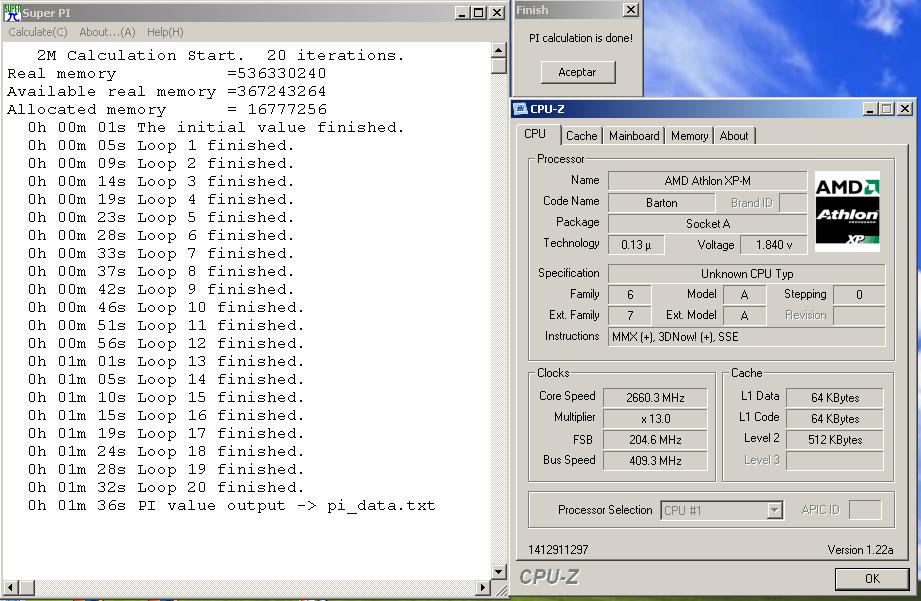
Task: Open the Help(H) menu
Action: click(x=165, y=32)
